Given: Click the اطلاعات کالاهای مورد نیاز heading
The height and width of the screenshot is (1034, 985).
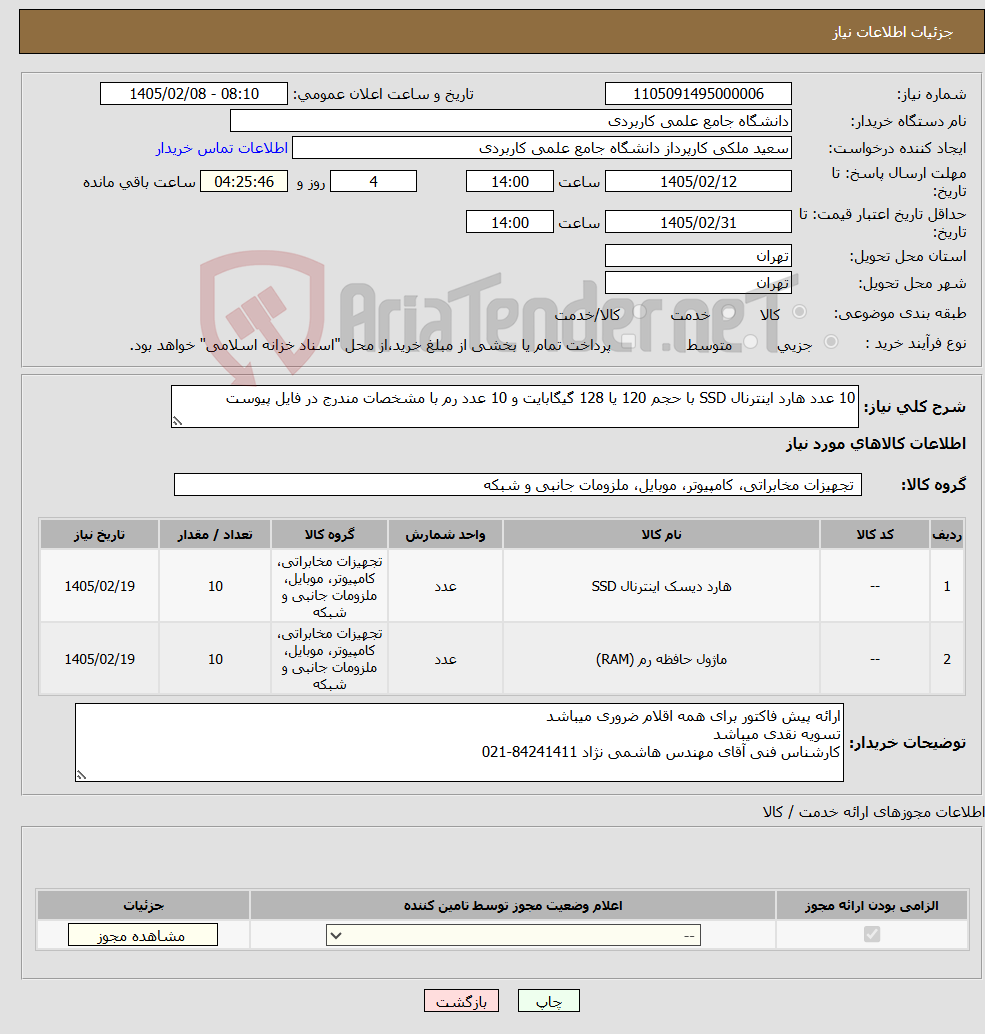Looking at the screenshot, I should [x=876, y=444].
